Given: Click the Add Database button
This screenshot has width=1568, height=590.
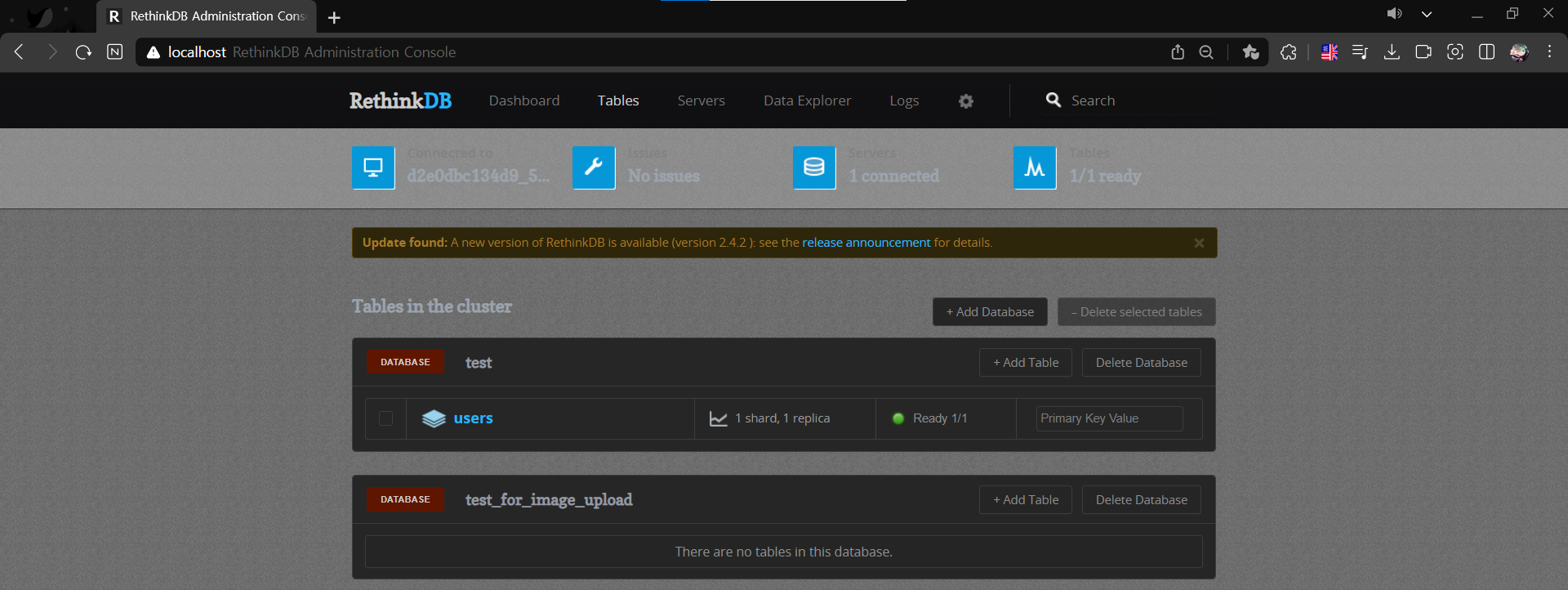Looking at the screenshot, I should pos(990,312).
